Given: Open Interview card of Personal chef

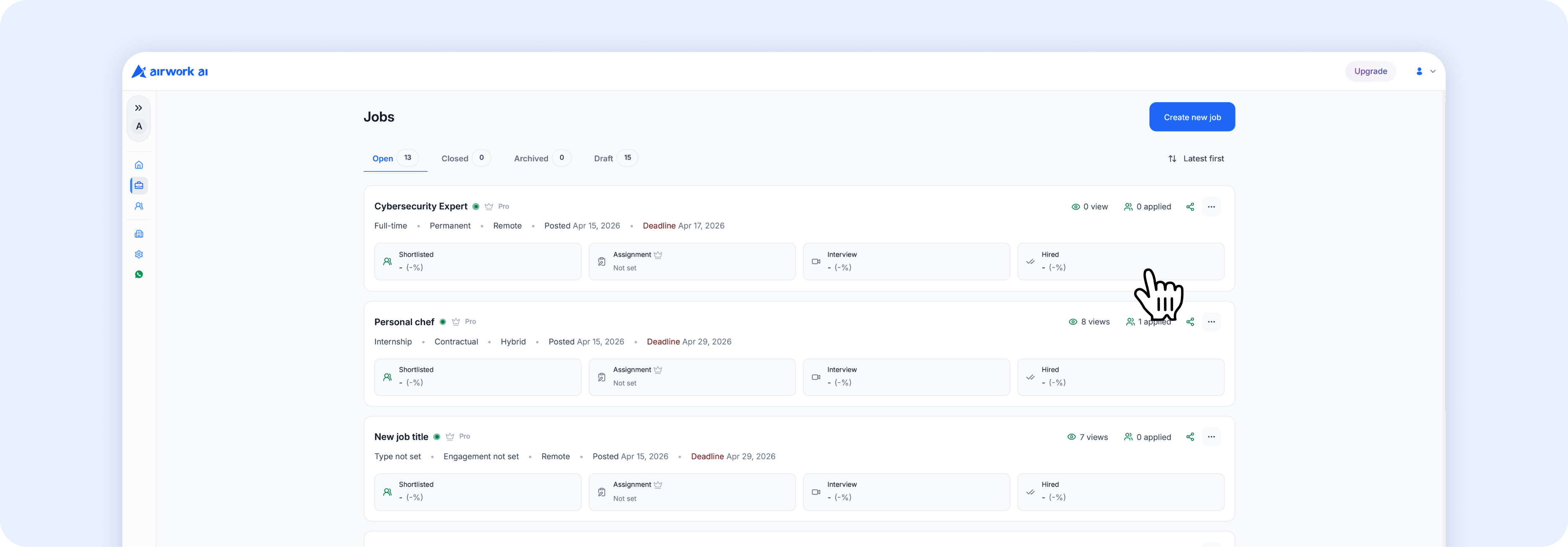Looking at the screenshot, I should pos(907,377).
